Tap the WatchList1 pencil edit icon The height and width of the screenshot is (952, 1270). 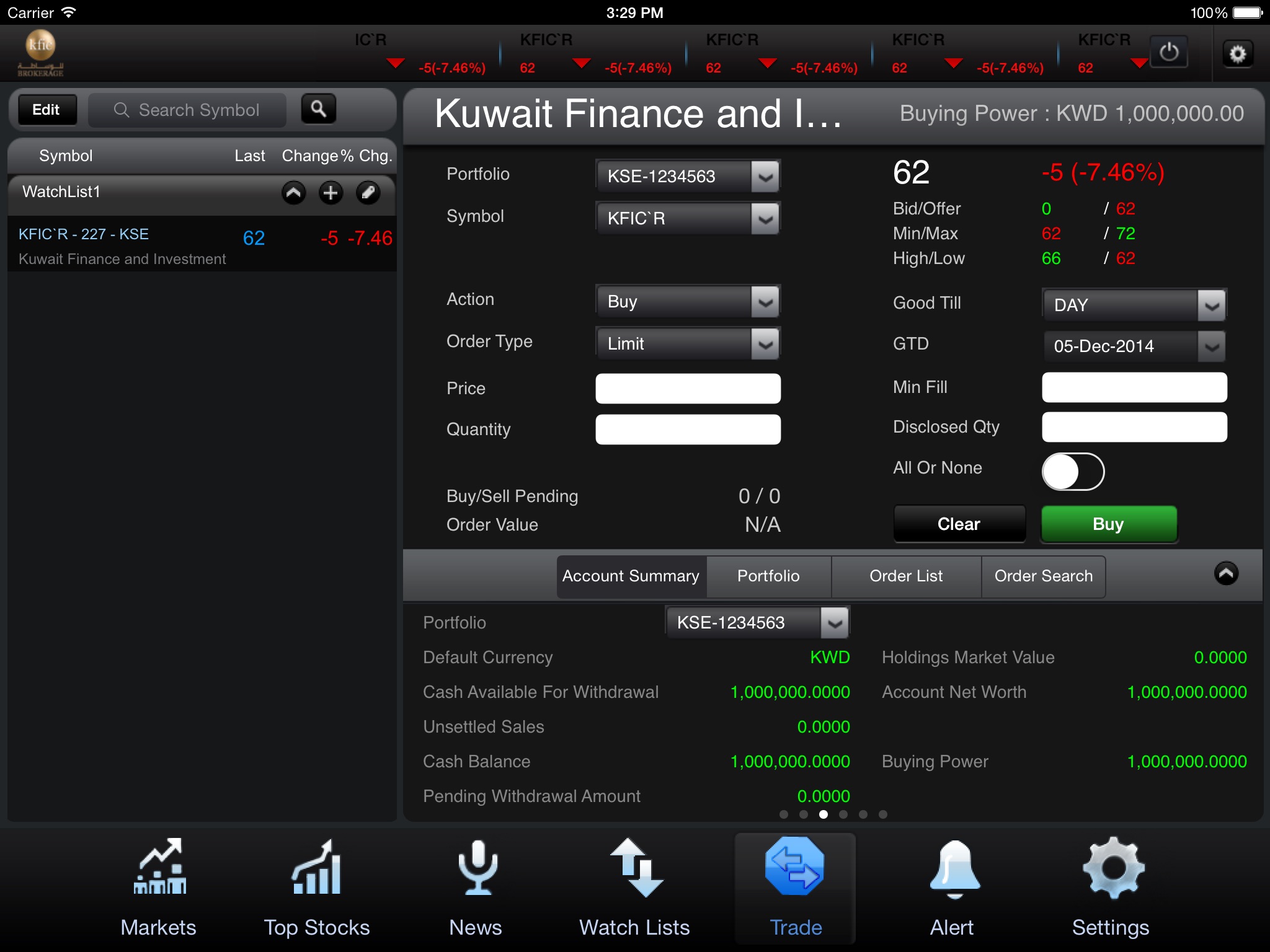coord(368,193)
